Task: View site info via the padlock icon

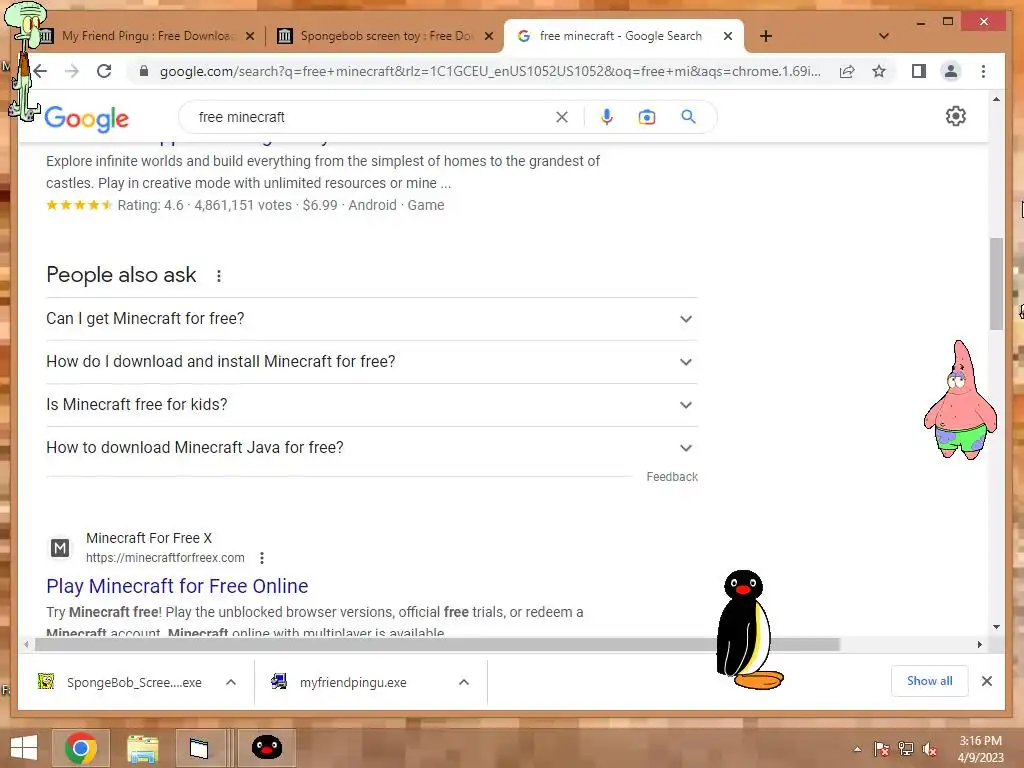Action: (x=144, y=71)
